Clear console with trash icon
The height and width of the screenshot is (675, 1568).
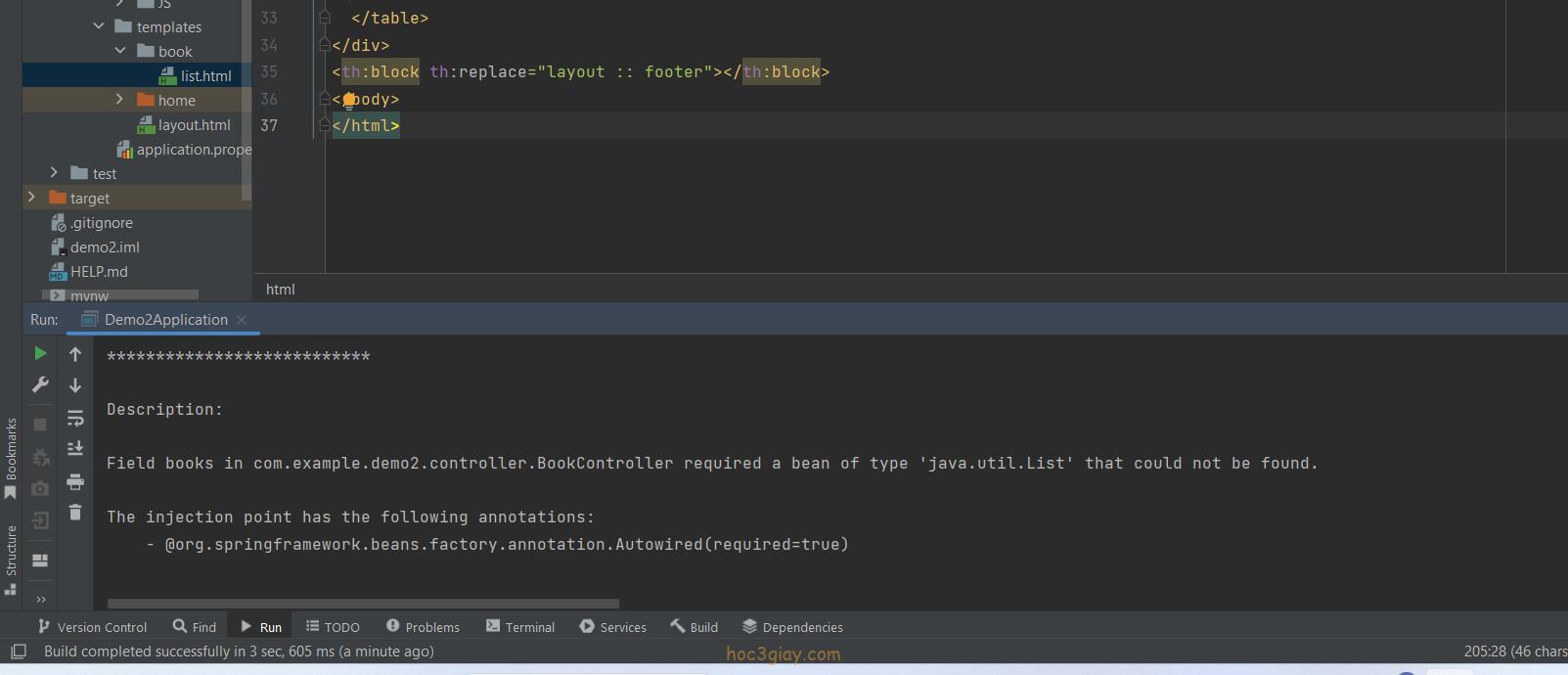tap(75, 512)
